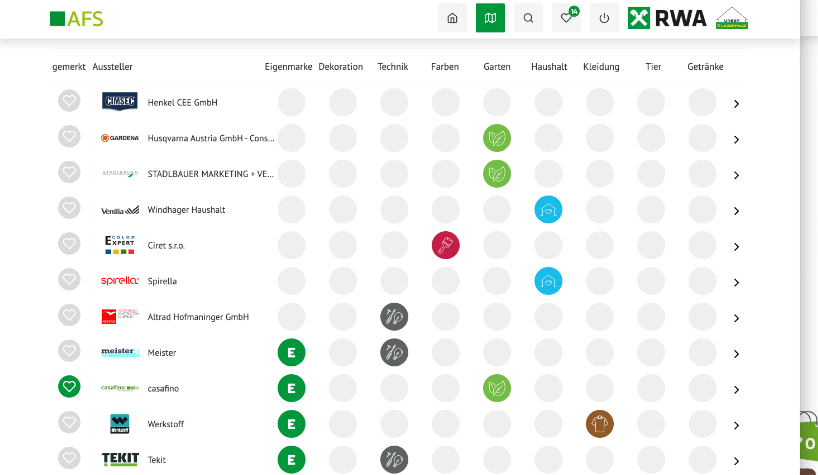Image resolution: width=818 pixels, height=475 pixels.
Task: Click the Dekoration column header
Action: 341,67
